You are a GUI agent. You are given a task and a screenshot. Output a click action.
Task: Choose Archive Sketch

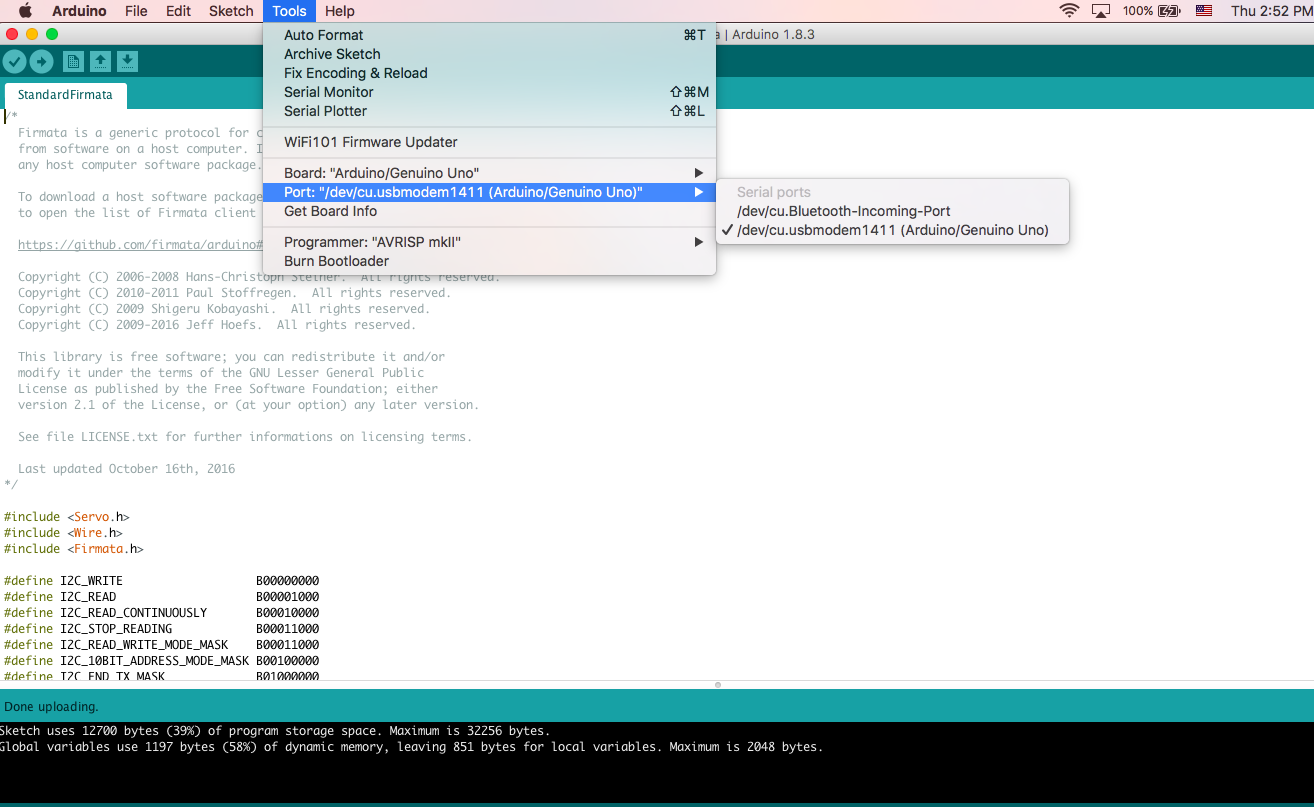click(x=489, y=54)
